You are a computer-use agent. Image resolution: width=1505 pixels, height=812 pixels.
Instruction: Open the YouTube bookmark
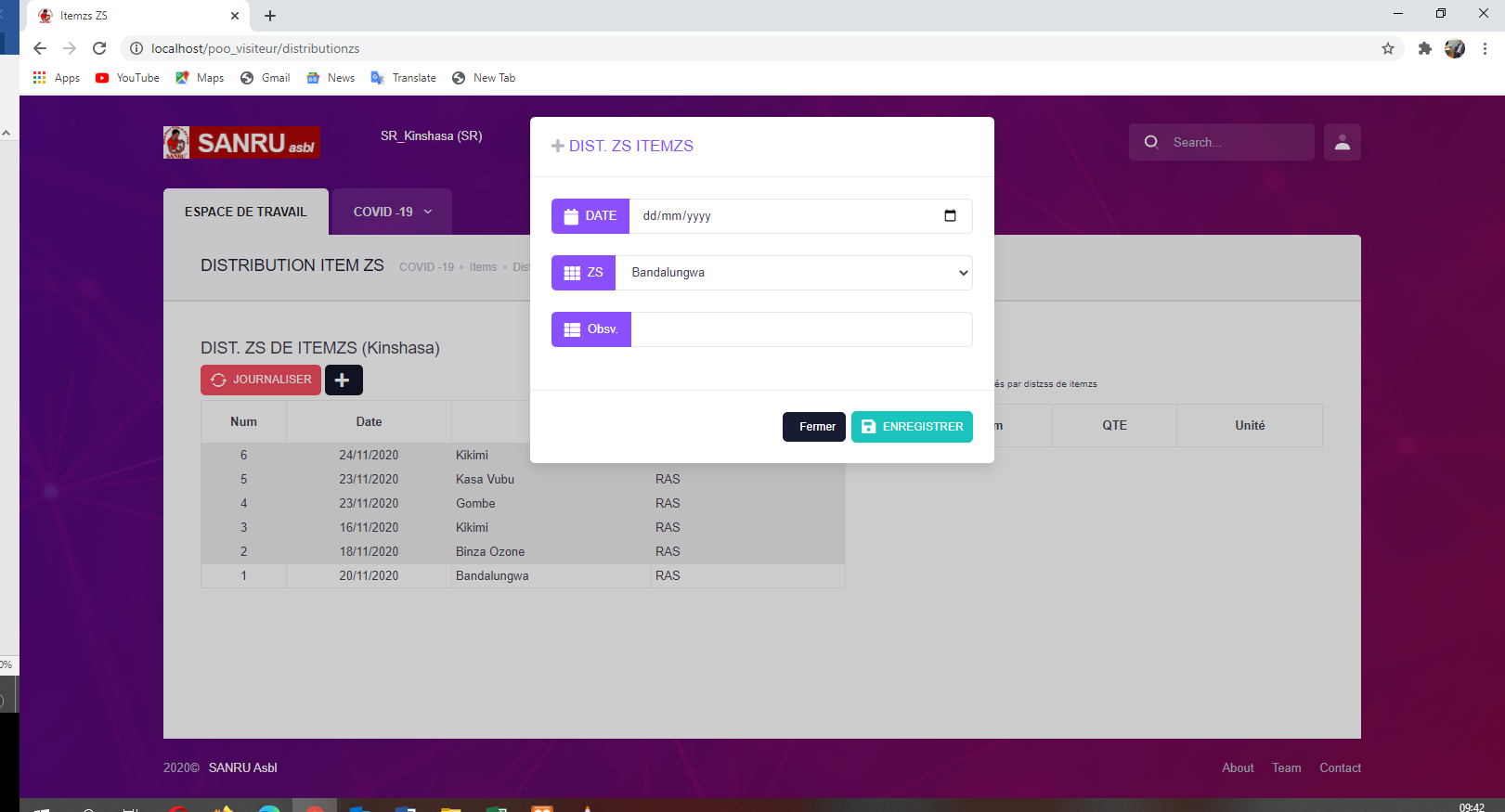point(128,78)
